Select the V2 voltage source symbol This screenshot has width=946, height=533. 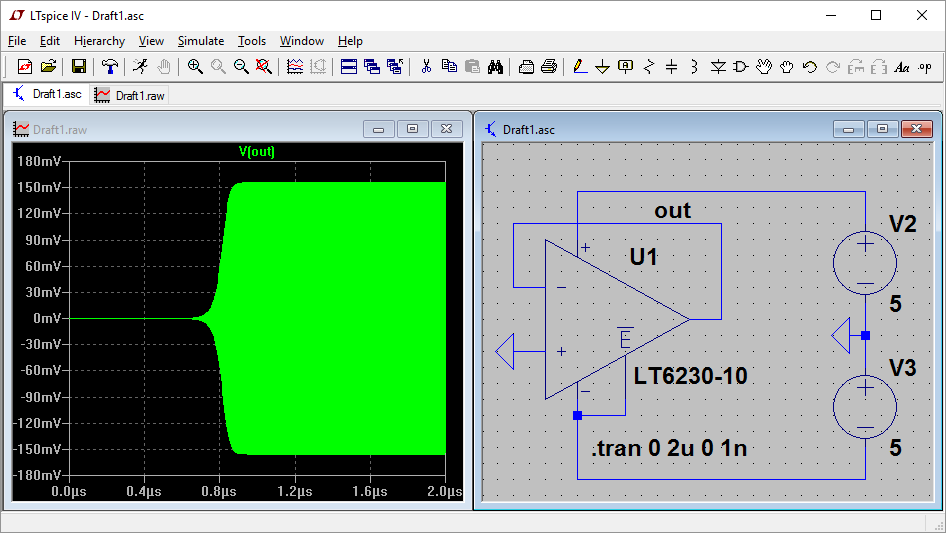[x=865, y=263]
